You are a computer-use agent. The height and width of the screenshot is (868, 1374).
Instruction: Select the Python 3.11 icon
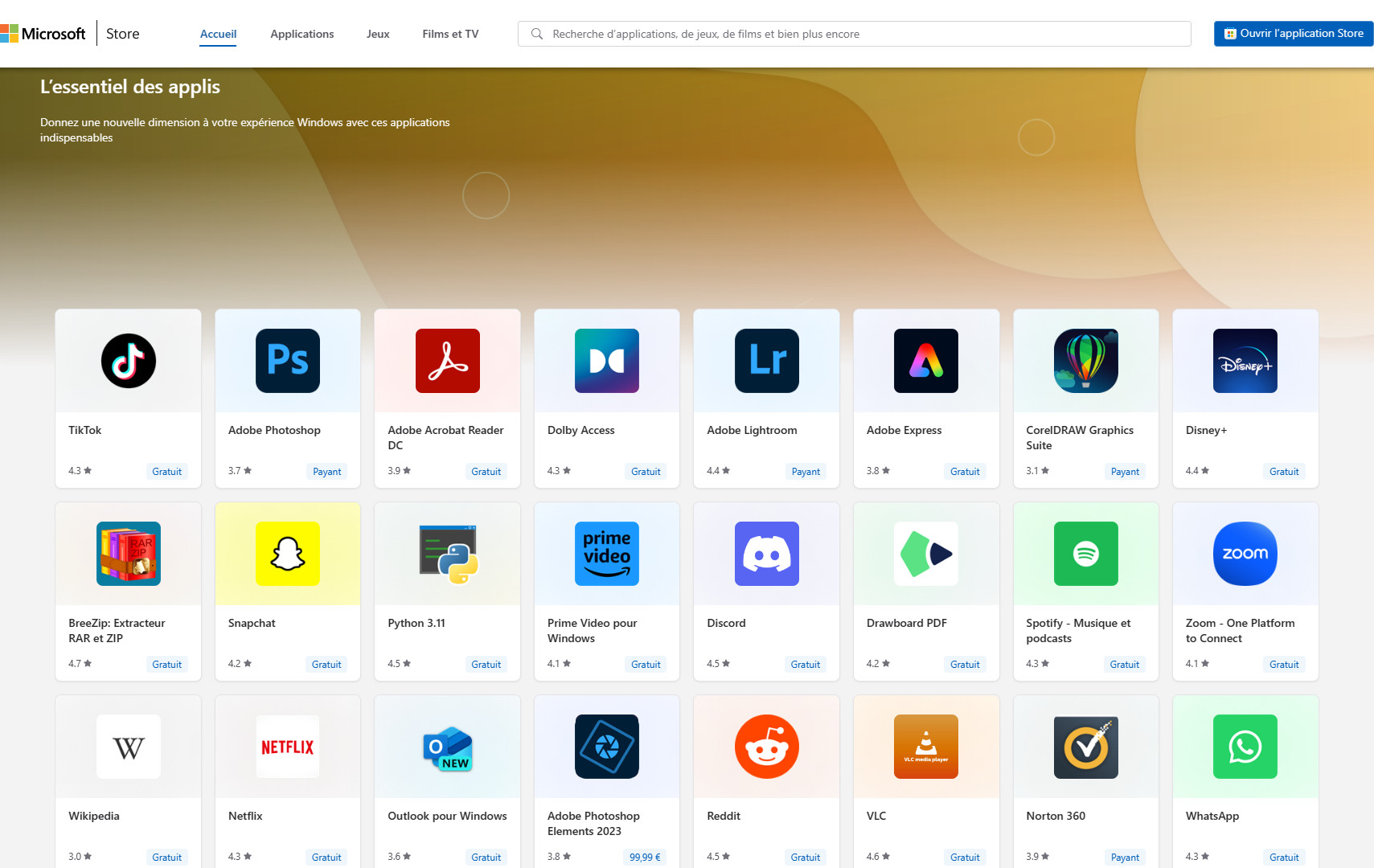coord(448,554)
